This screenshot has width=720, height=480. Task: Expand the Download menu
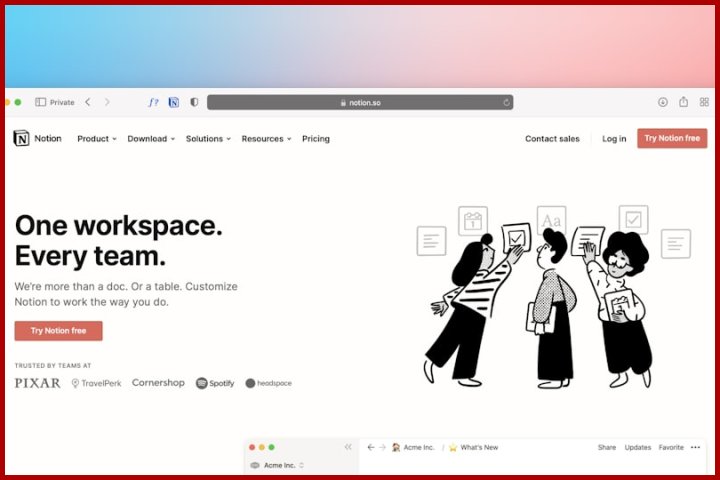[151, 139]
